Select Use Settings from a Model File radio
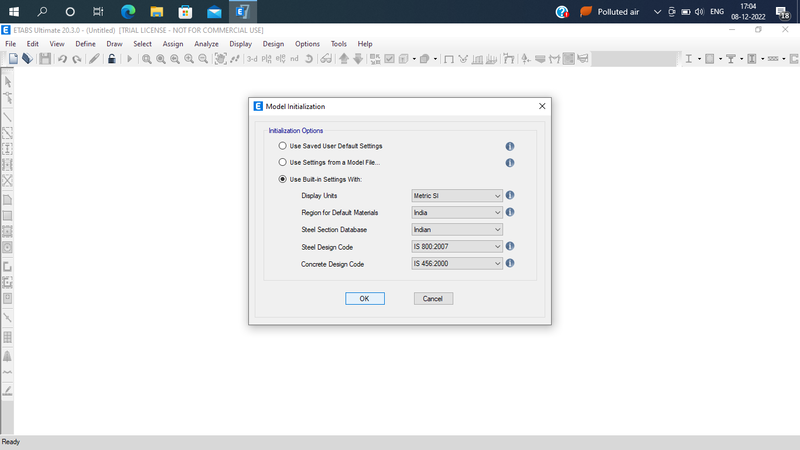The image size is (800, 450). coord(282,162)
